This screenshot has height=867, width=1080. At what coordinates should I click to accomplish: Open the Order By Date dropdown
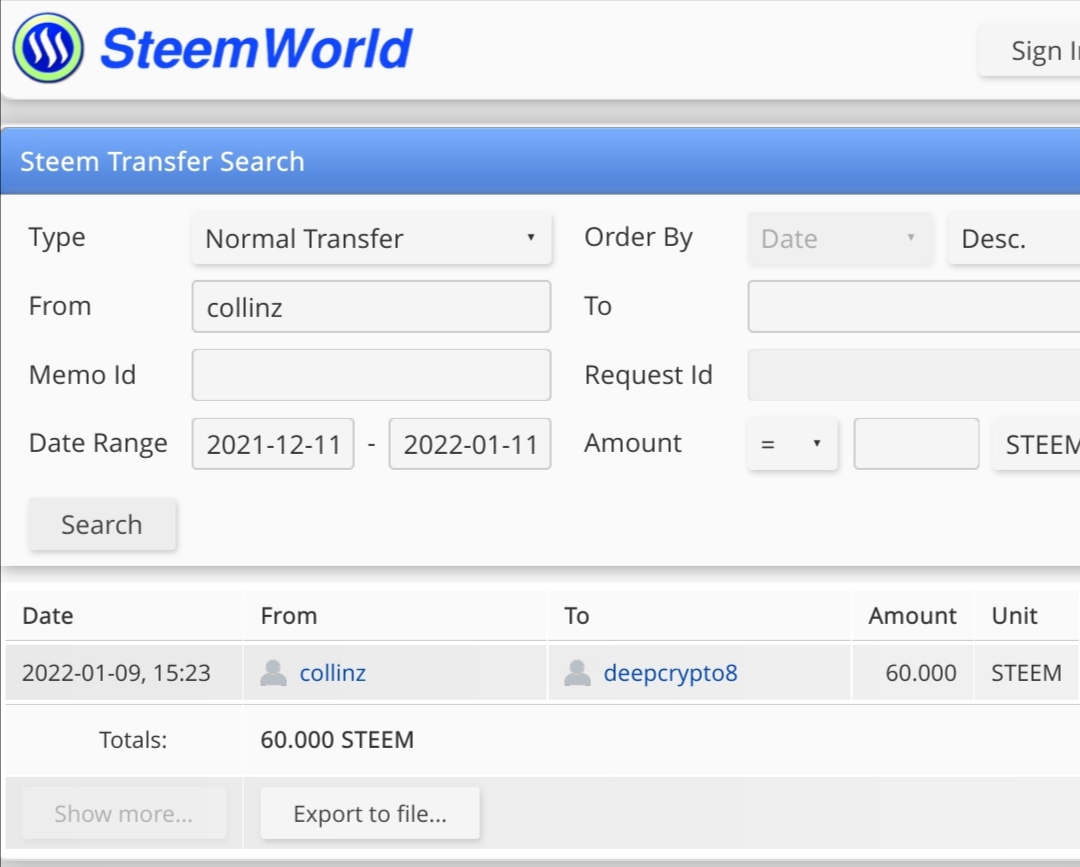coord(840,238)
